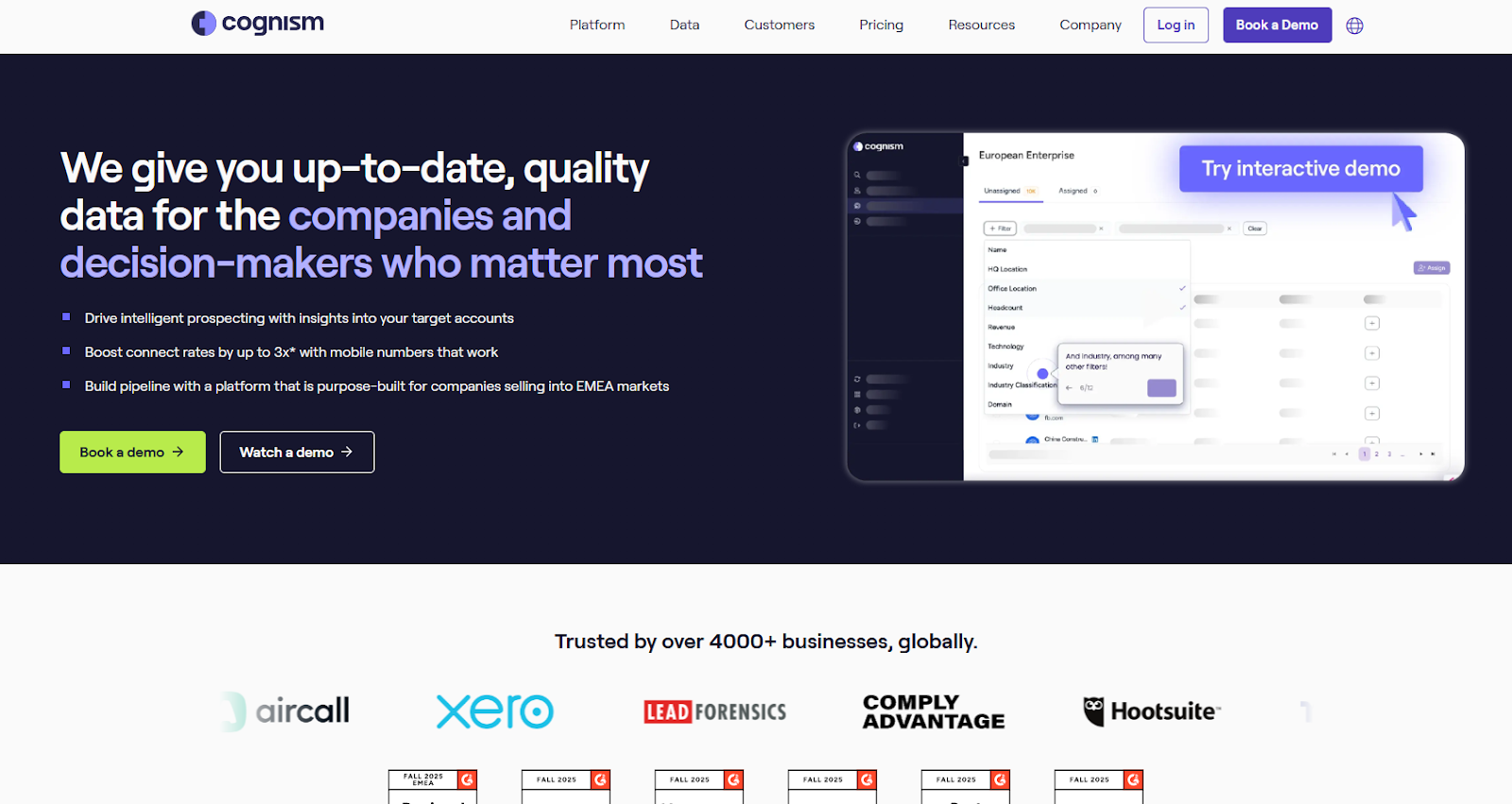Click the purple Book a Demo header button
This screenshot has height=804, width=1512.
pos(1277,25)
